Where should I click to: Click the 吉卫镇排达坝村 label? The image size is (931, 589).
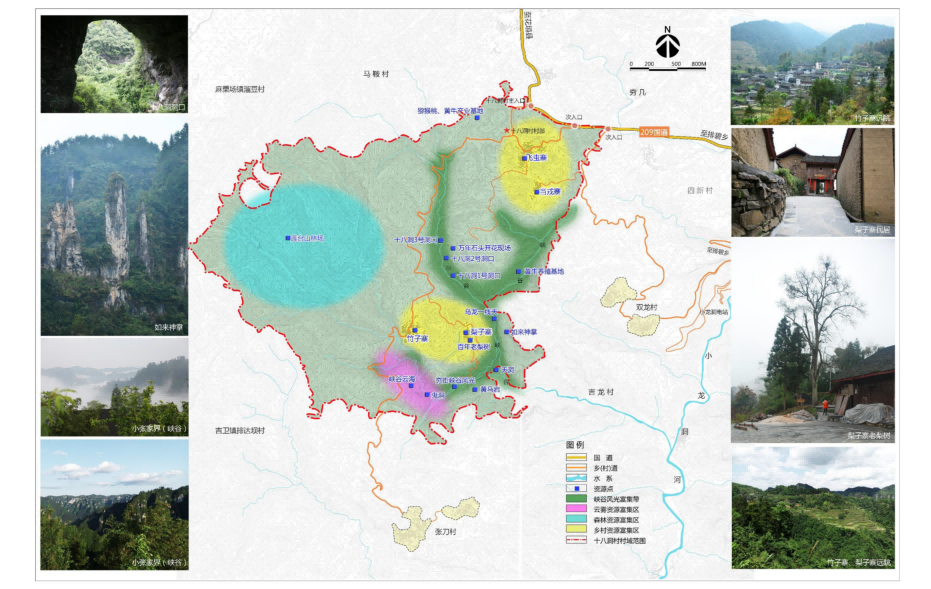pyautogui.click(x=240, y=430)
